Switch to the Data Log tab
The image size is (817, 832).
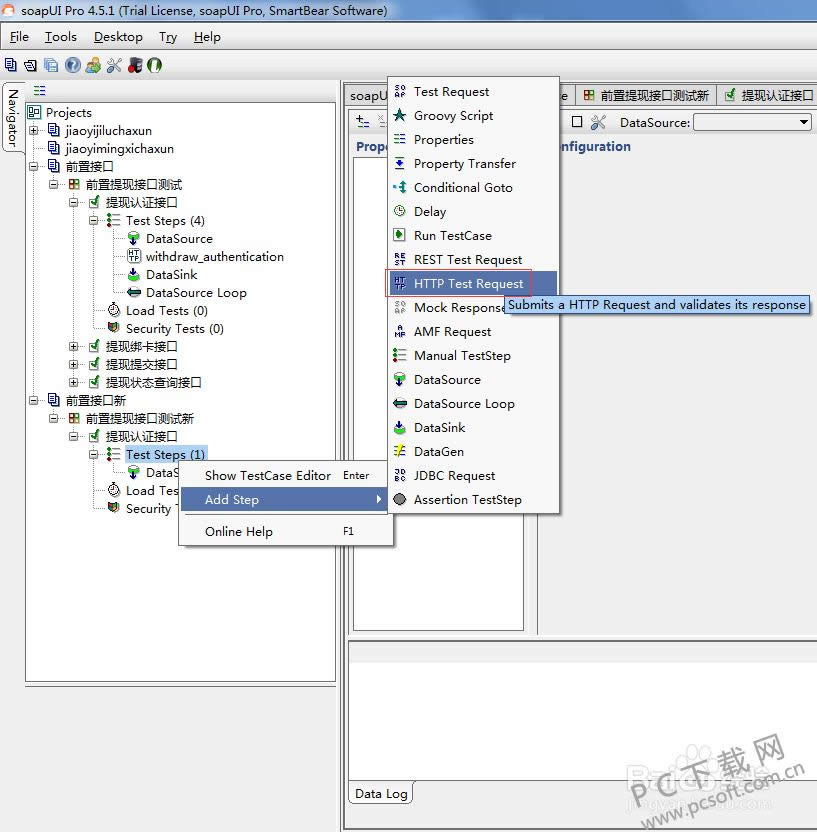coord(381,794)
